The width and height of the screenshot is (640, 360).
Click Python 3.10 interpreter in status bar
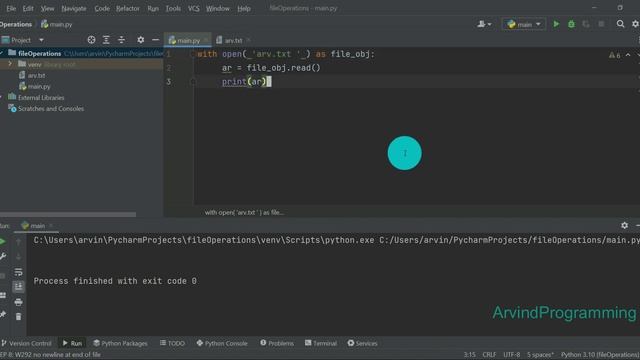tap(600, 355)
